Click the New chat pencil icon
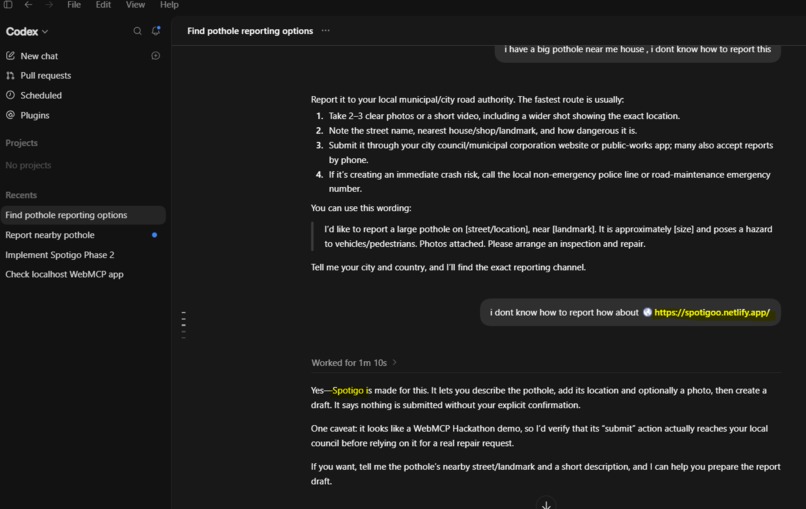This screenshot has height=509, width=806. [x=10, y=56]
